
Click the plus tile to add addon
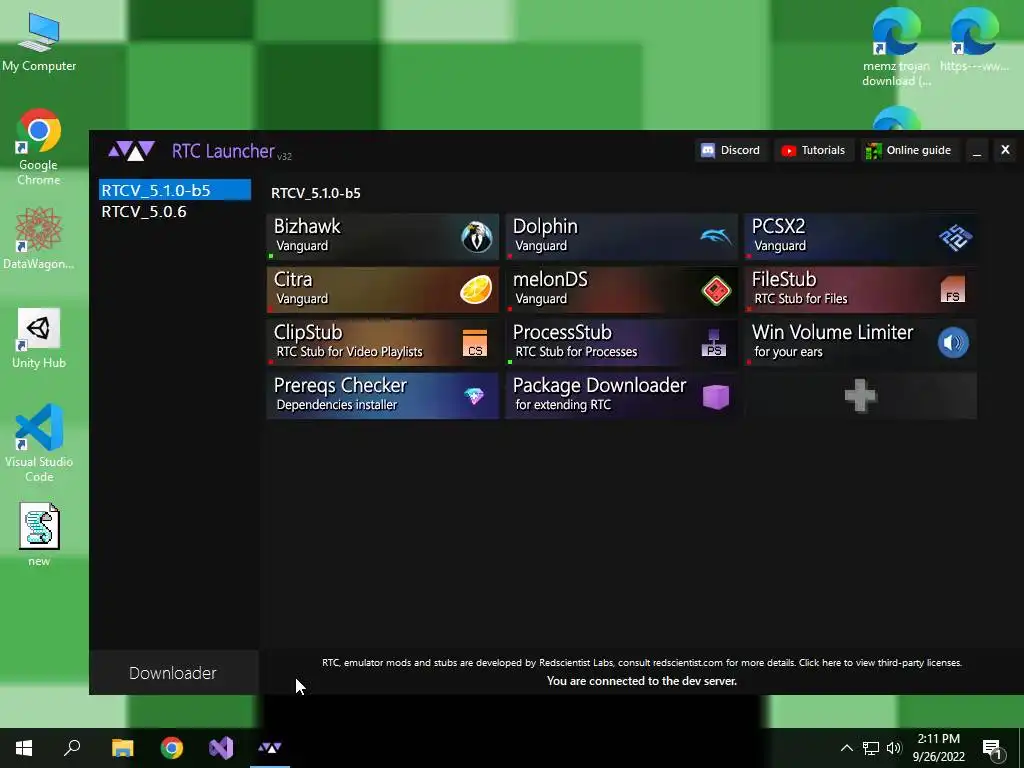point(861,396)
